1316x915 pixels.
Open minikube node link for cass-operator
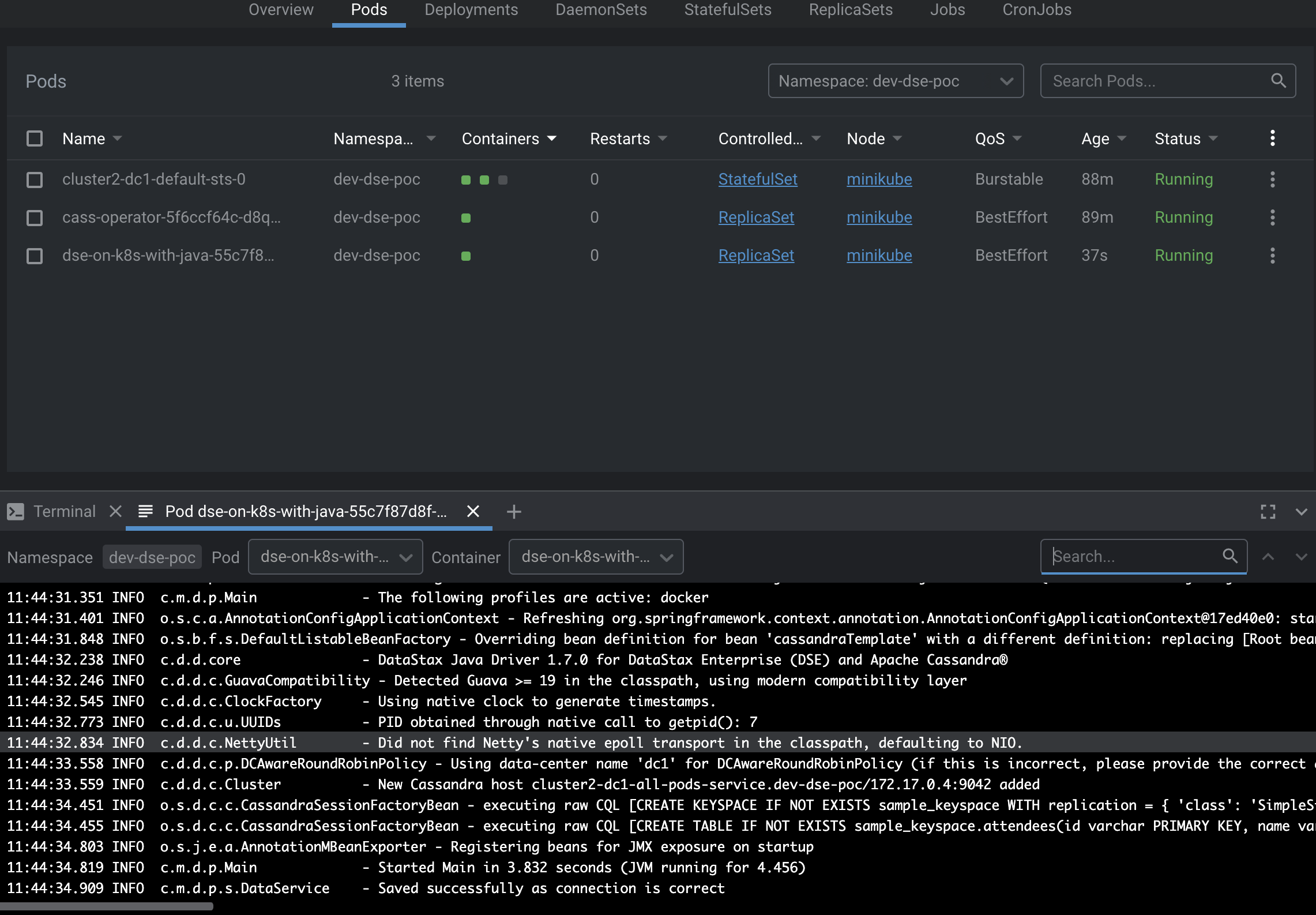tap(879, 217)
